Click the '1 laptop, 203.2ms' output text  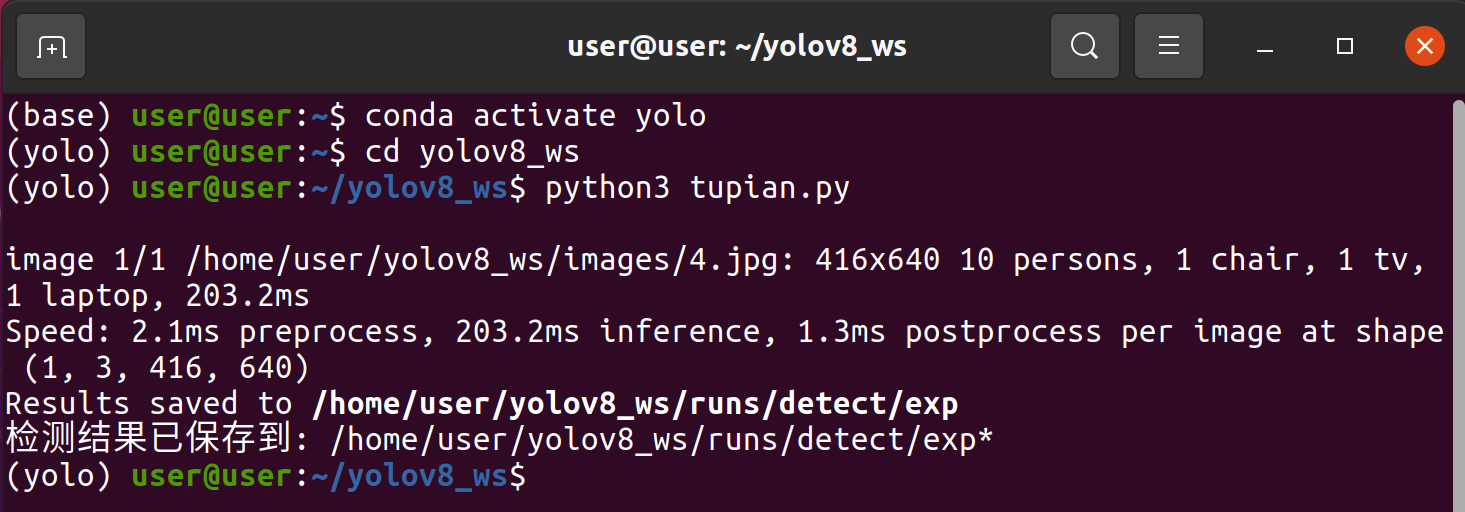click(x=158, y=296)
